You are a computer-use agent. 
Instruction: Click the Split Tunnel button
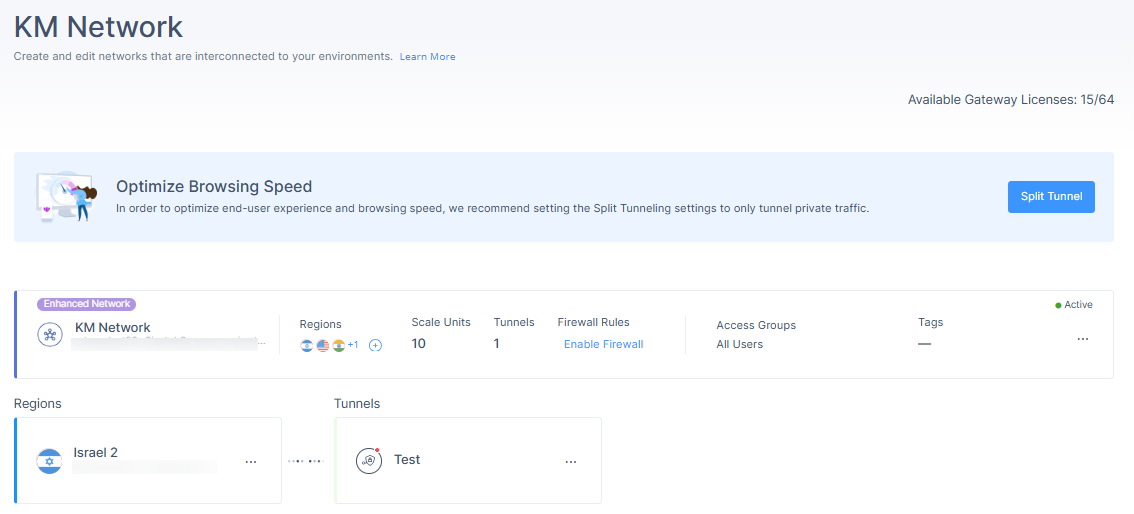pos(1051,197)
